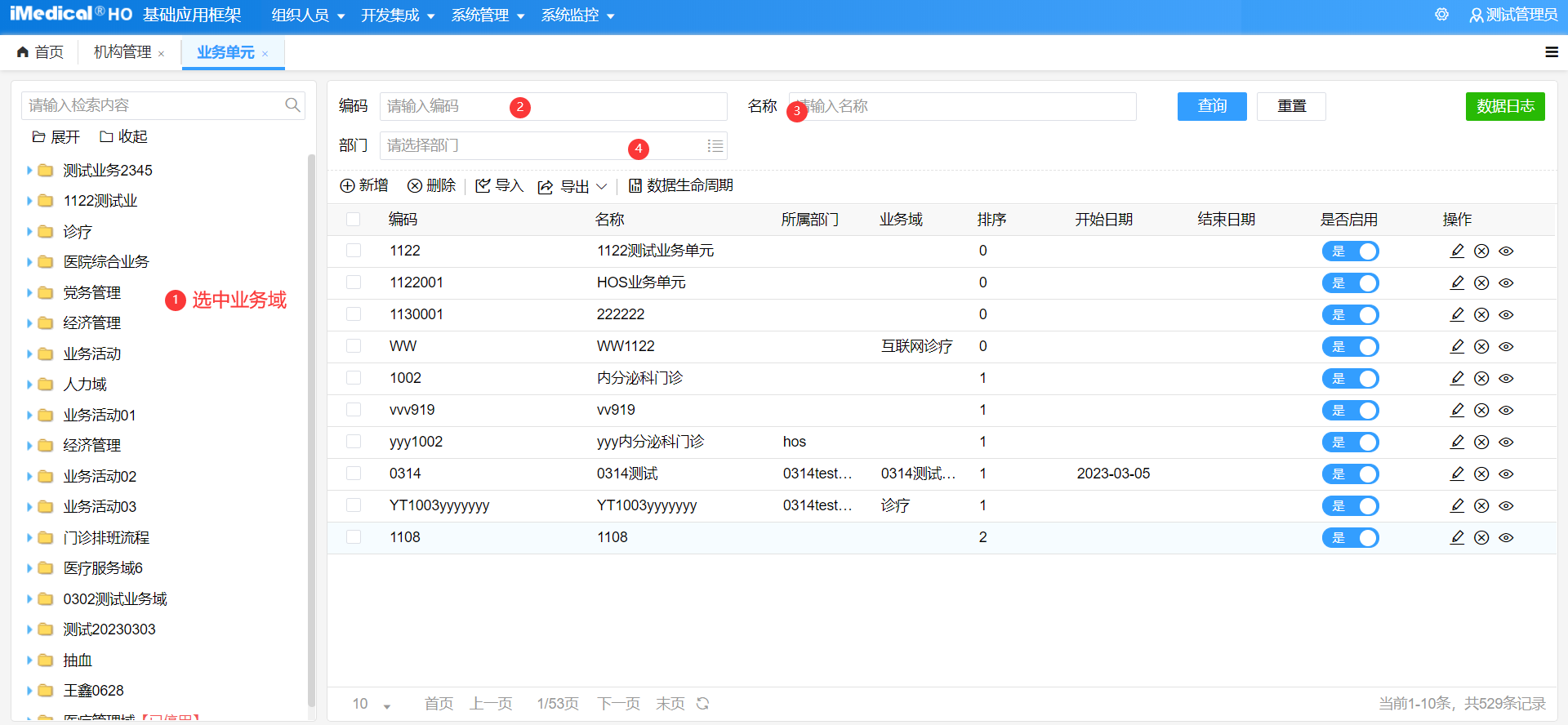
Task: Open the department list icon in 部门 field
Action: [715, 145]
